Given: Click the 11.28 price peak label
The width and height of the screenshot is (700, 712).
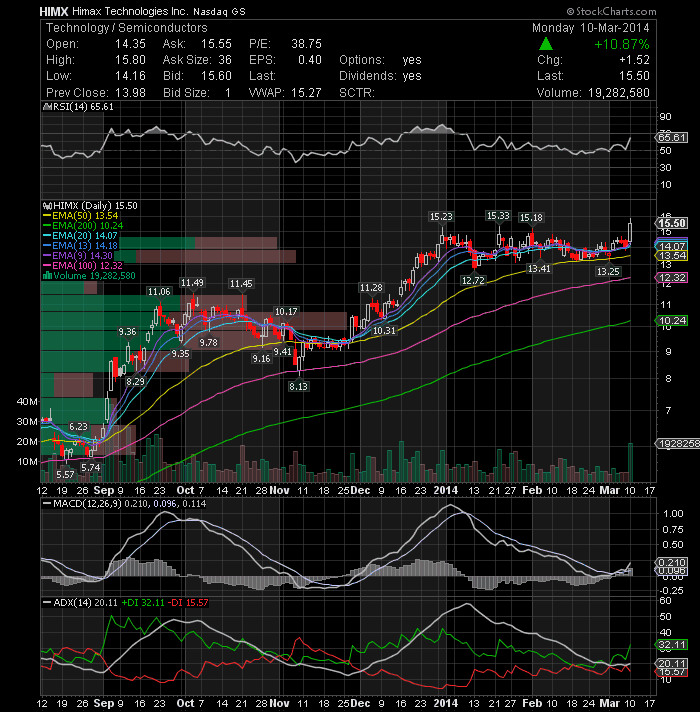Looking at the screenshot, I should click(x=371, y=288).
